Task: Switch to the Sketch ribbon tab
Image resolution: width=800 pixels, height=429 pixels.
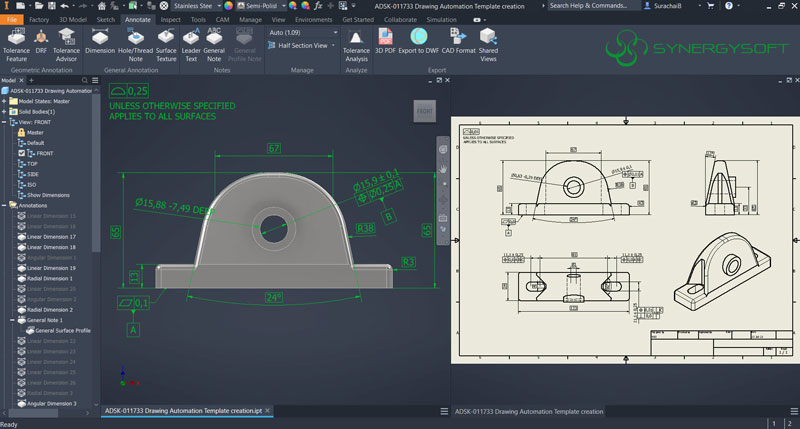Action: pyautogui.click(x=106, y=19)
